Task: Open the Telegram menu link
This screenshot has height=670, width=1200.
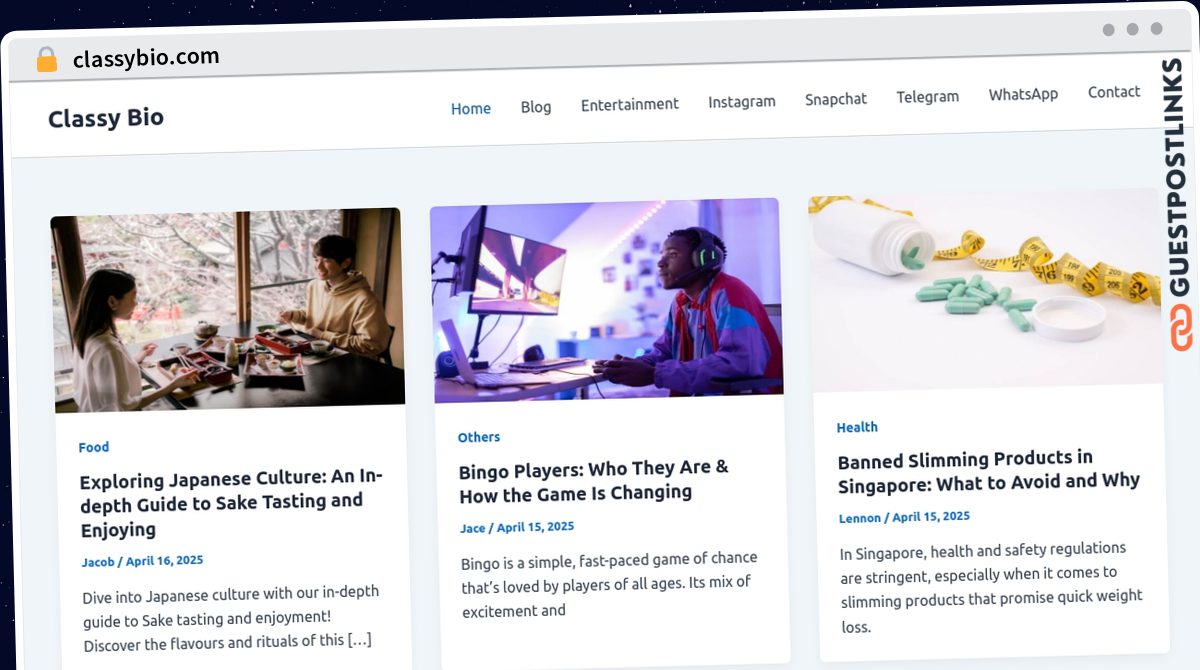Action: coord(928,97)
